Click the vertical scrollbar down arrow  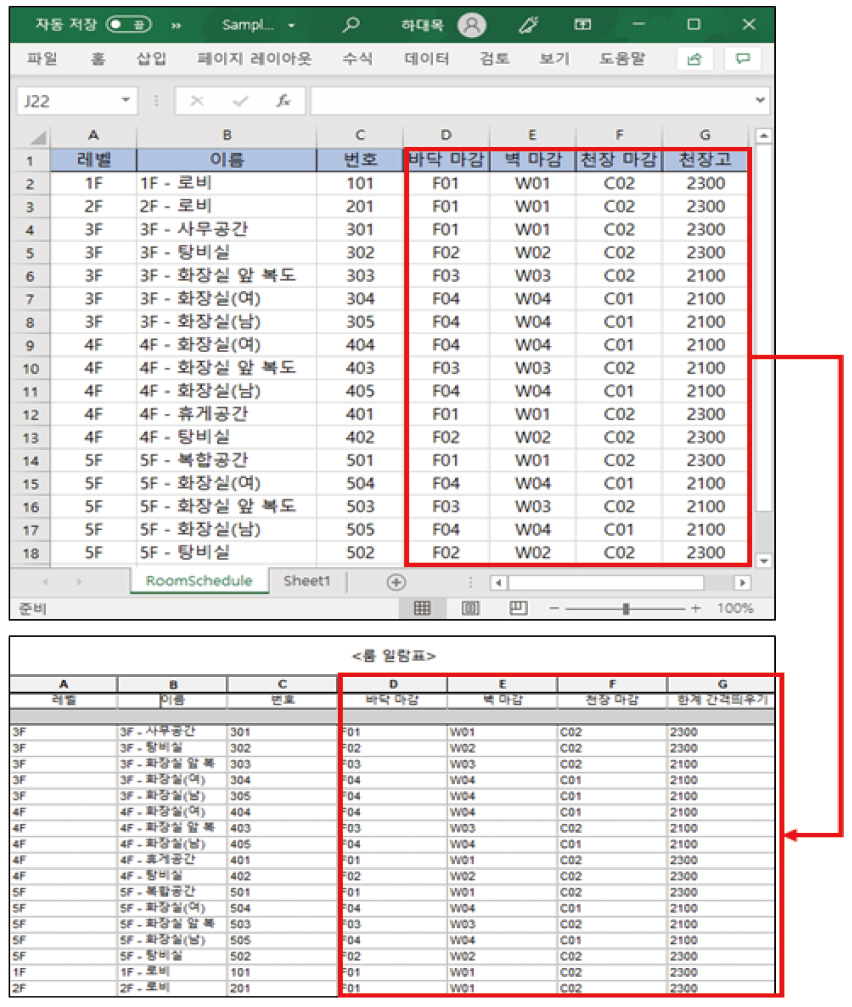click(763, 561)
